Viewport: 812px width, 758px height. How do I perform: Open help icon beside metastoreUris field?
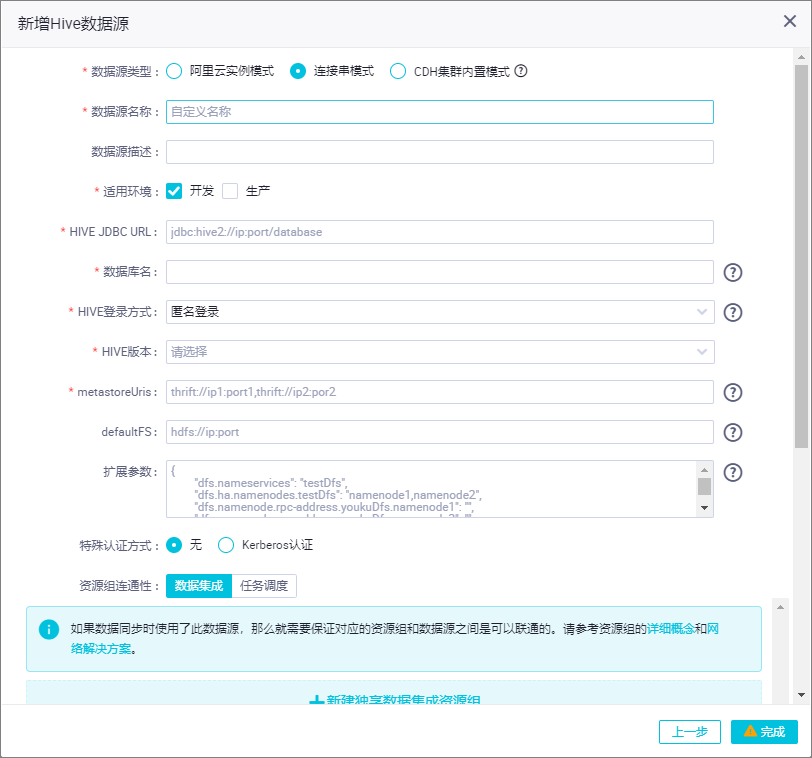(732, 392)
